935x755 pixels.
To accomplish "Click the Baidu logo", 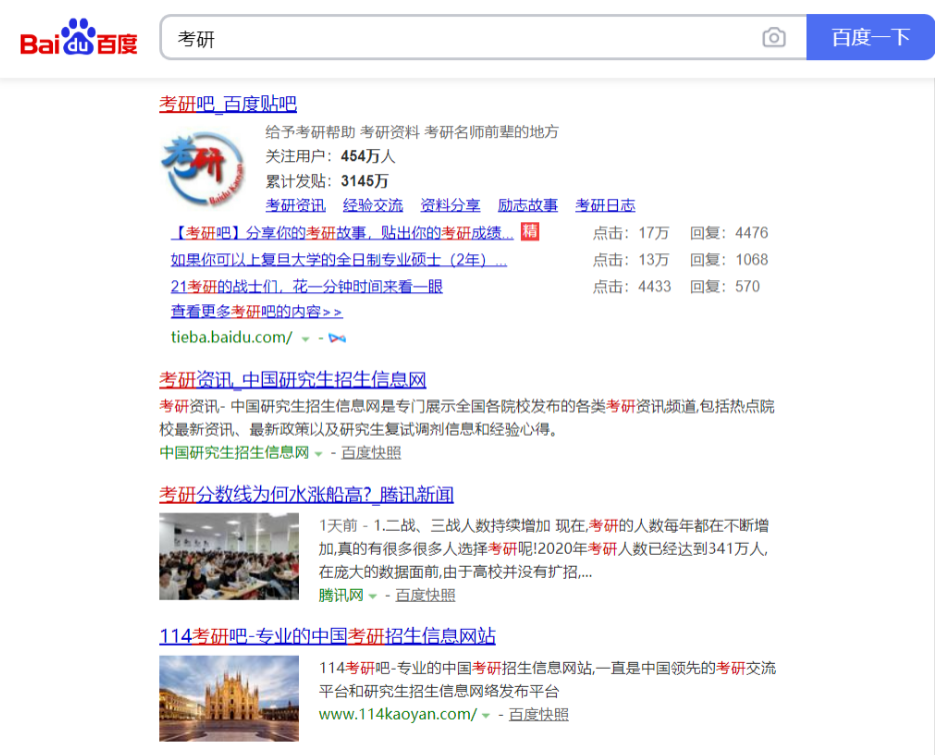I will coord(79,38).
